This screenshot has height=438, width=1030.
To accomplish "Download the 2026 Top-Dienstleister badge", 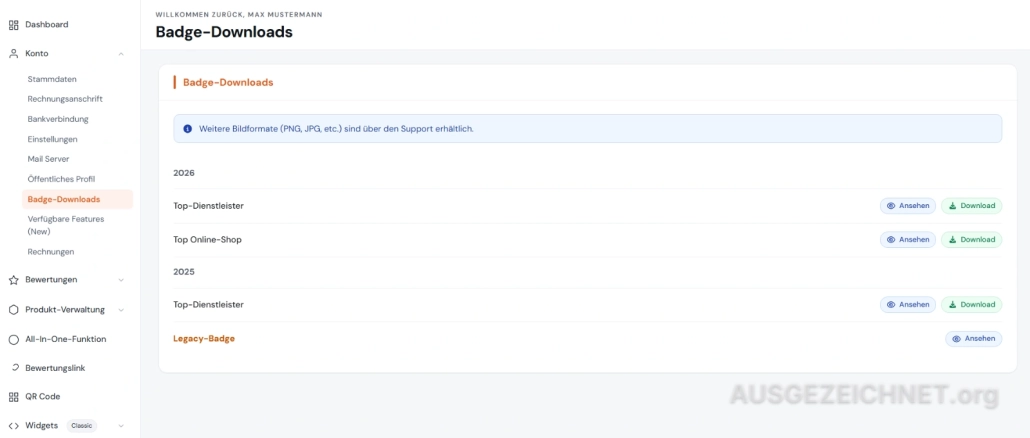I will tap(972, 206).
